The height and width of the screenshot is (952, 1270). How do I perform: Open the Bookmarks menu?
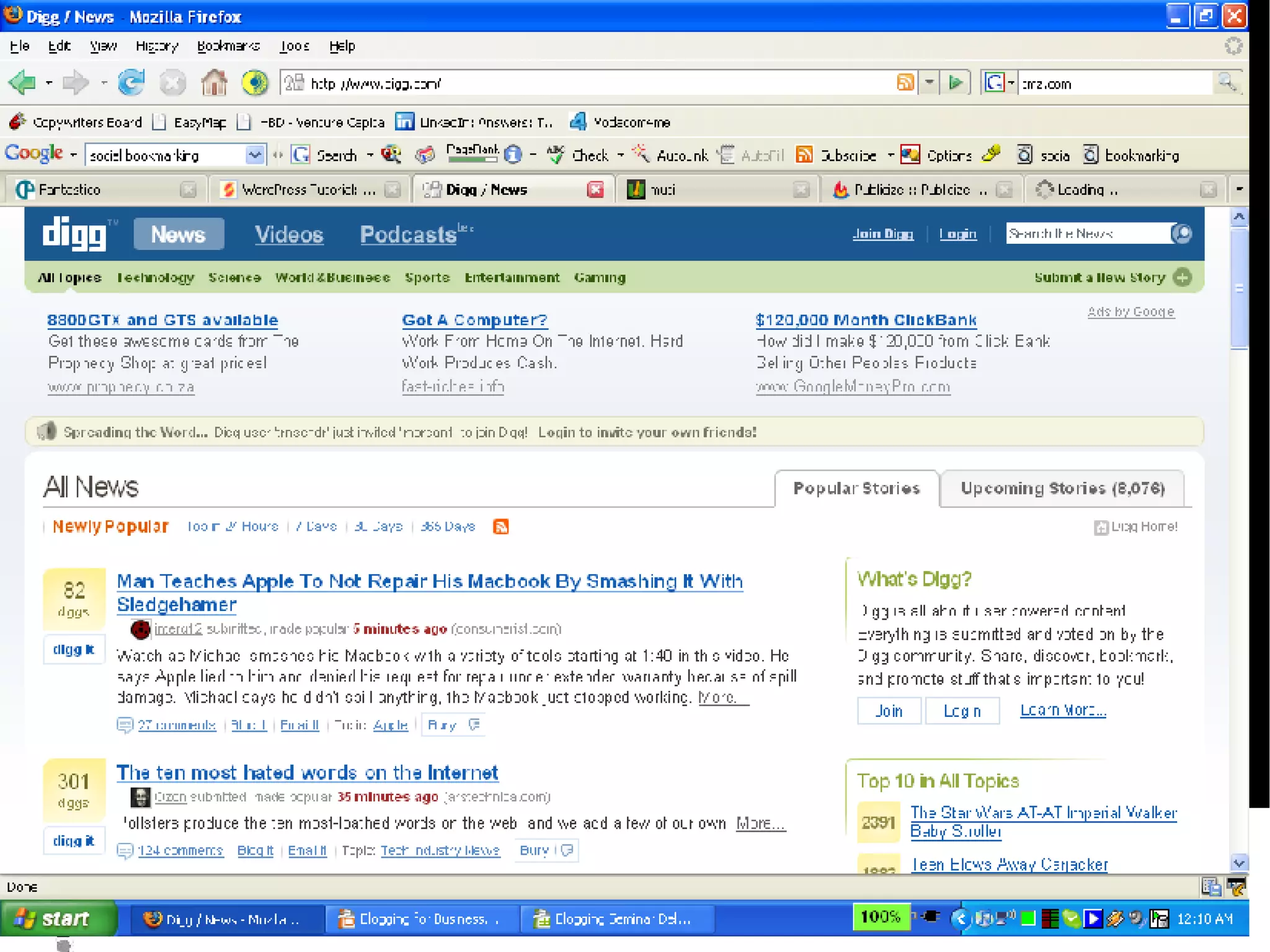228,46
